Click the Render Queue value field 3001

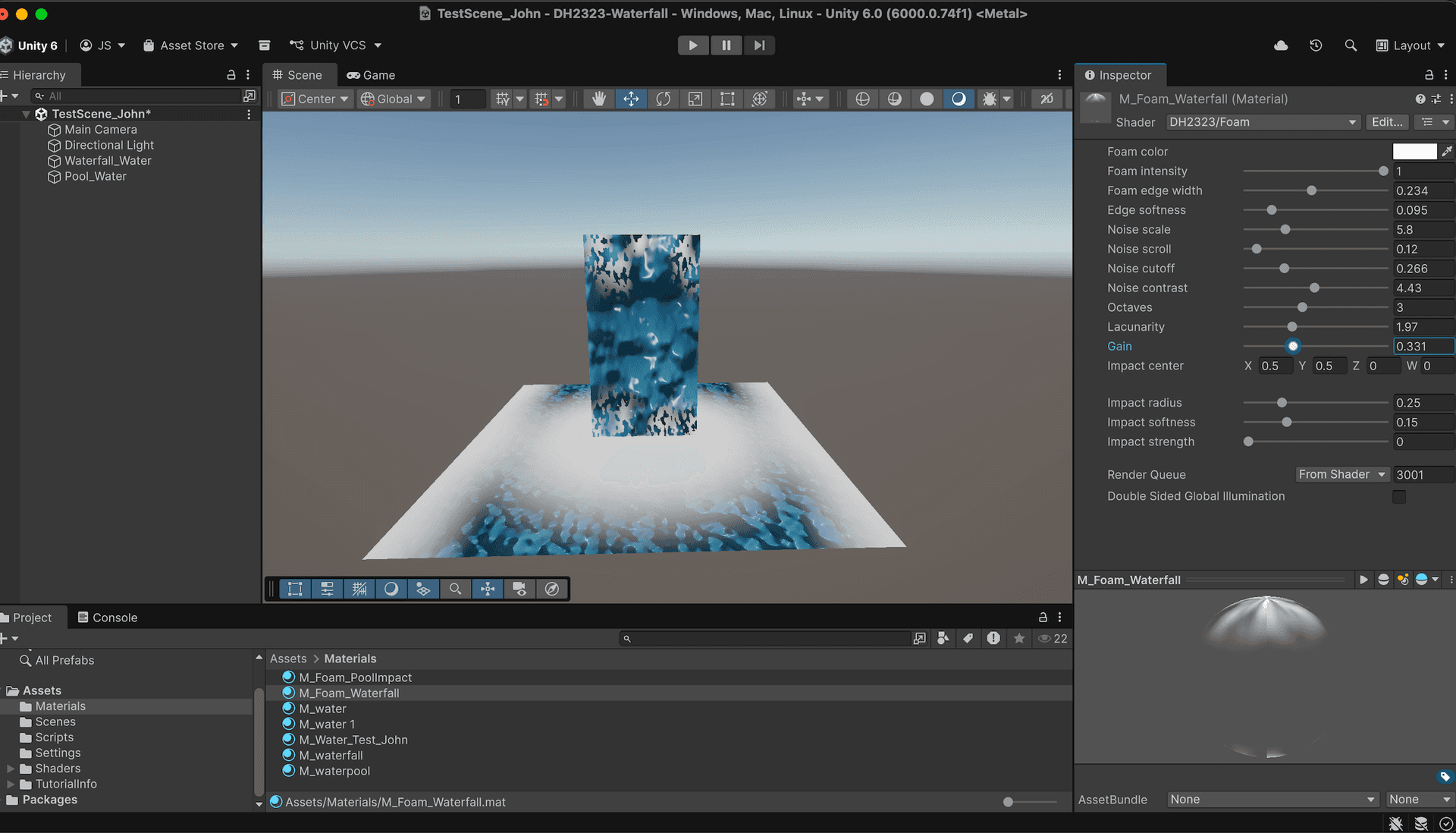pyautogui.click(x=1423, y=474)
